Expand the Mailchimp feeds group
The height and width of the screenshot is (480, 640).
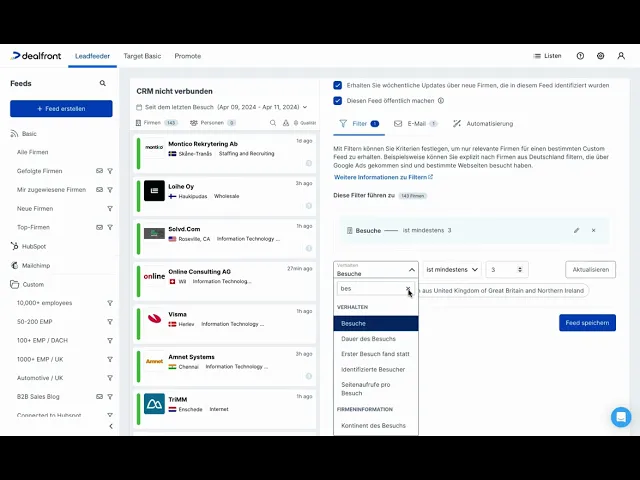(30, 266)
